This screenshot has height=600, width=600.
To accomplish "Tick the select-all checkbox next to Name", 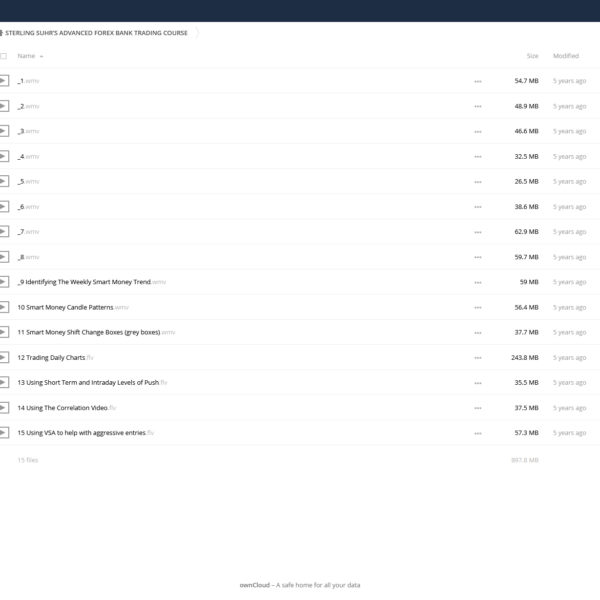I will pyautogui.click(x=3, y=56).
